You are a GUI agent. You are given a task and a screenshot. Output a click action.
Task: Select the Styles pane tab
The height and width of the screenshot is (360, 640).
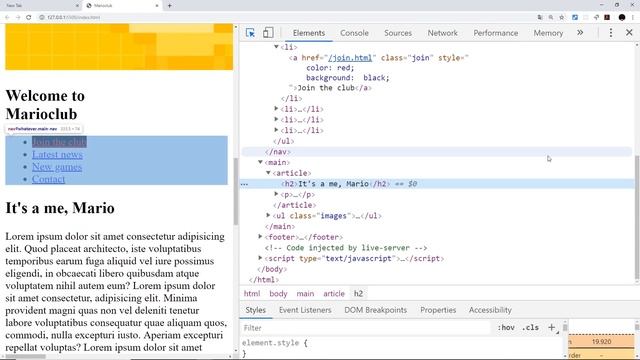256,310
